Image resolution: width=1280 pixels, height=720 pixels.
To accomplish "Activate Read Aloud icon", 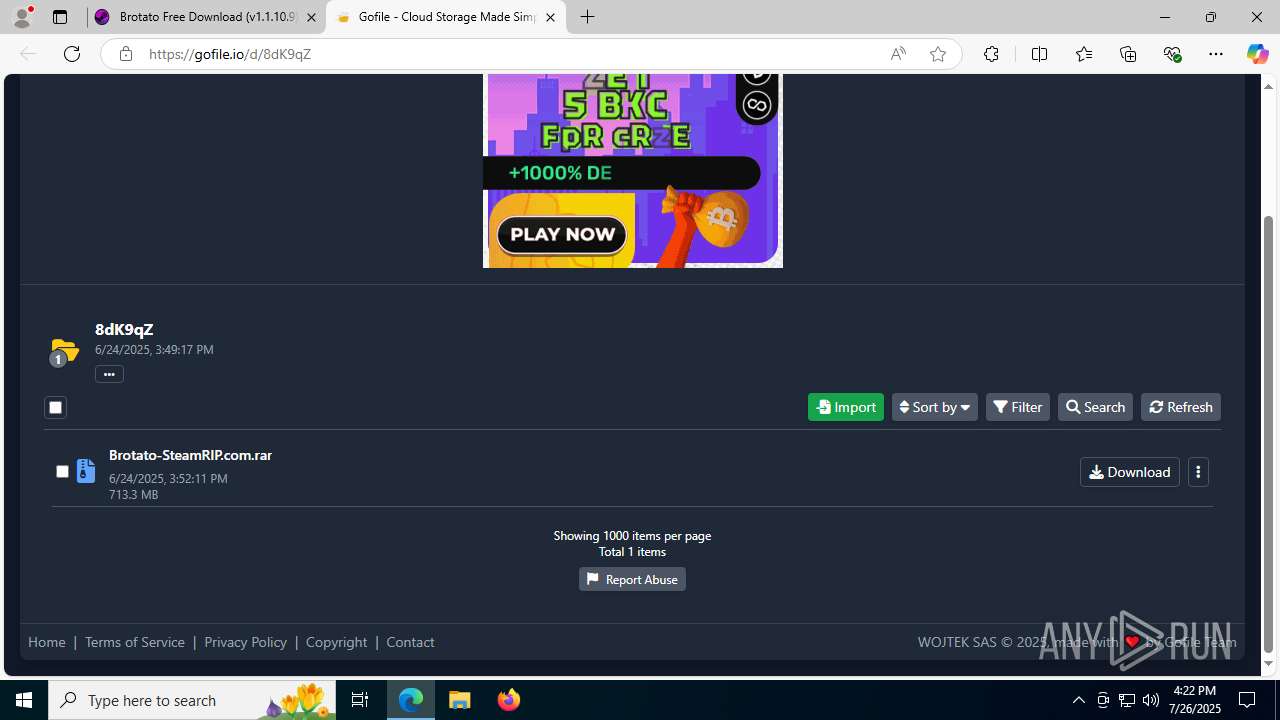I will coord(898,54).
